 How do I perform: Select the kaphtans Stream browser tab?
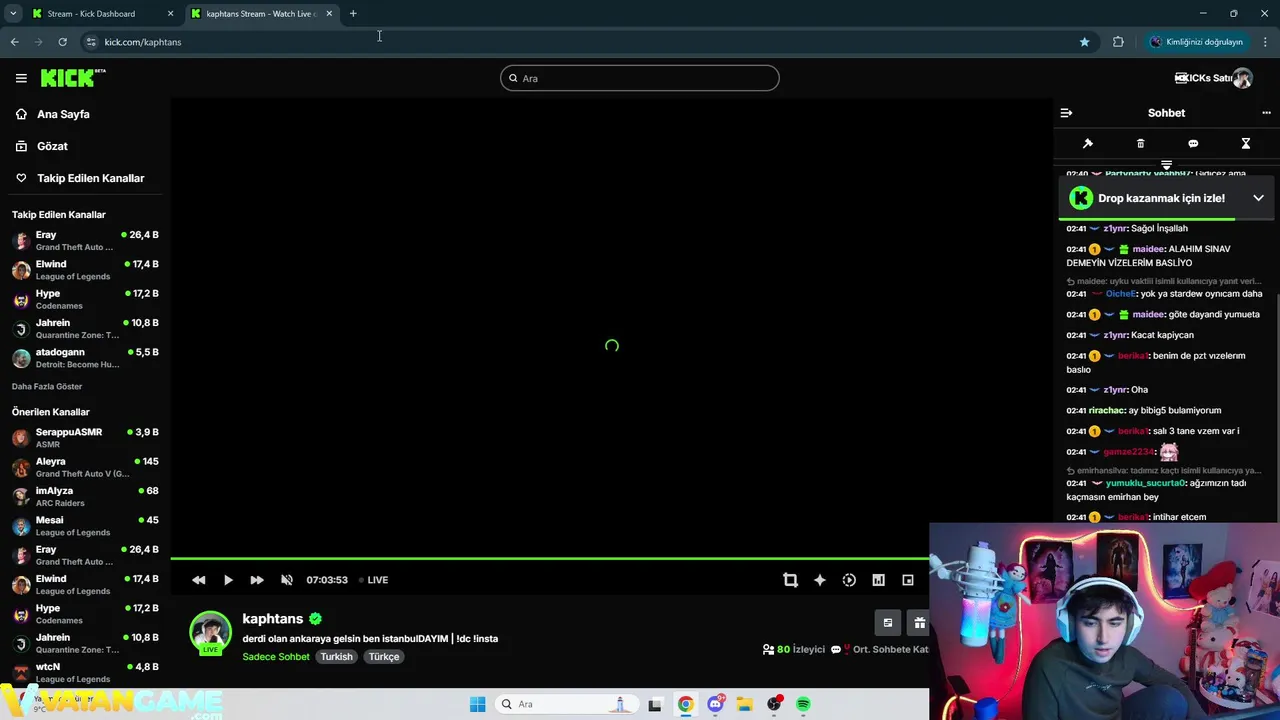pyautogui.click(x=260, y=14)
